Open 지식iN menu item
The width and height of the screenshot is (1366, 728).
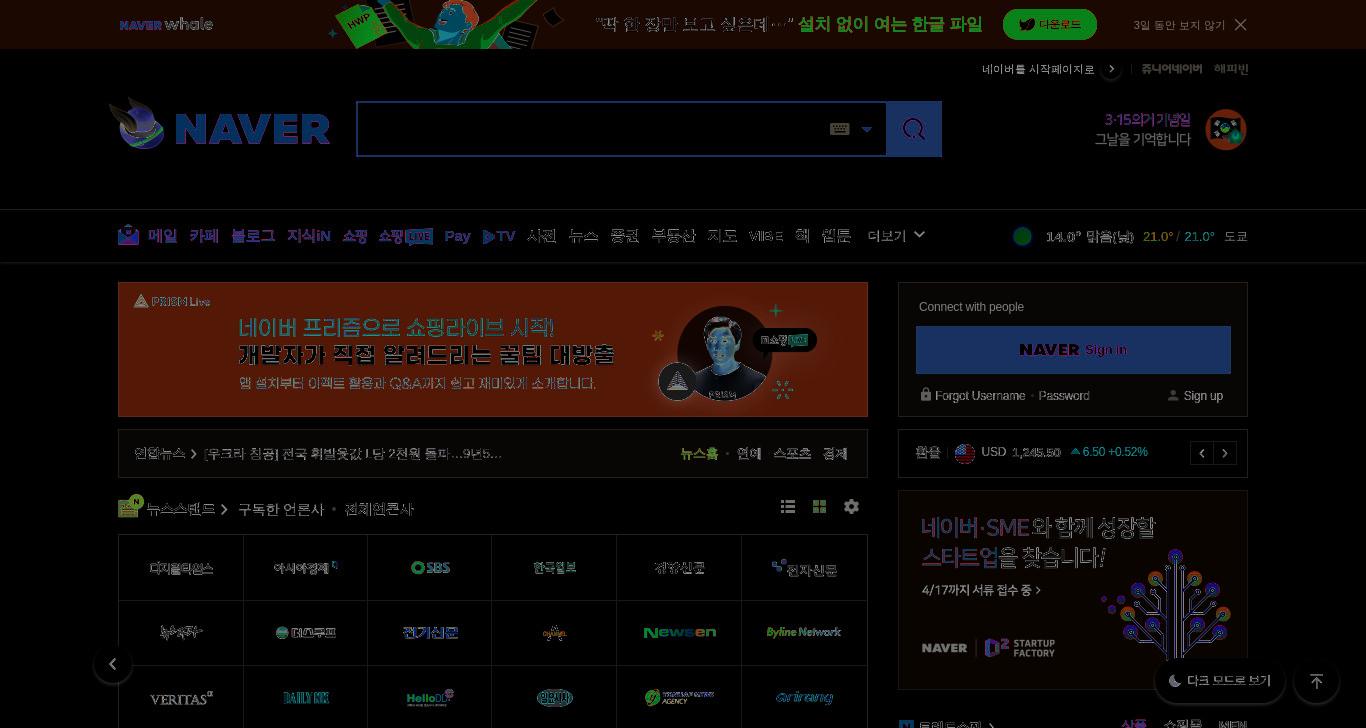click(x=309, y=236)
